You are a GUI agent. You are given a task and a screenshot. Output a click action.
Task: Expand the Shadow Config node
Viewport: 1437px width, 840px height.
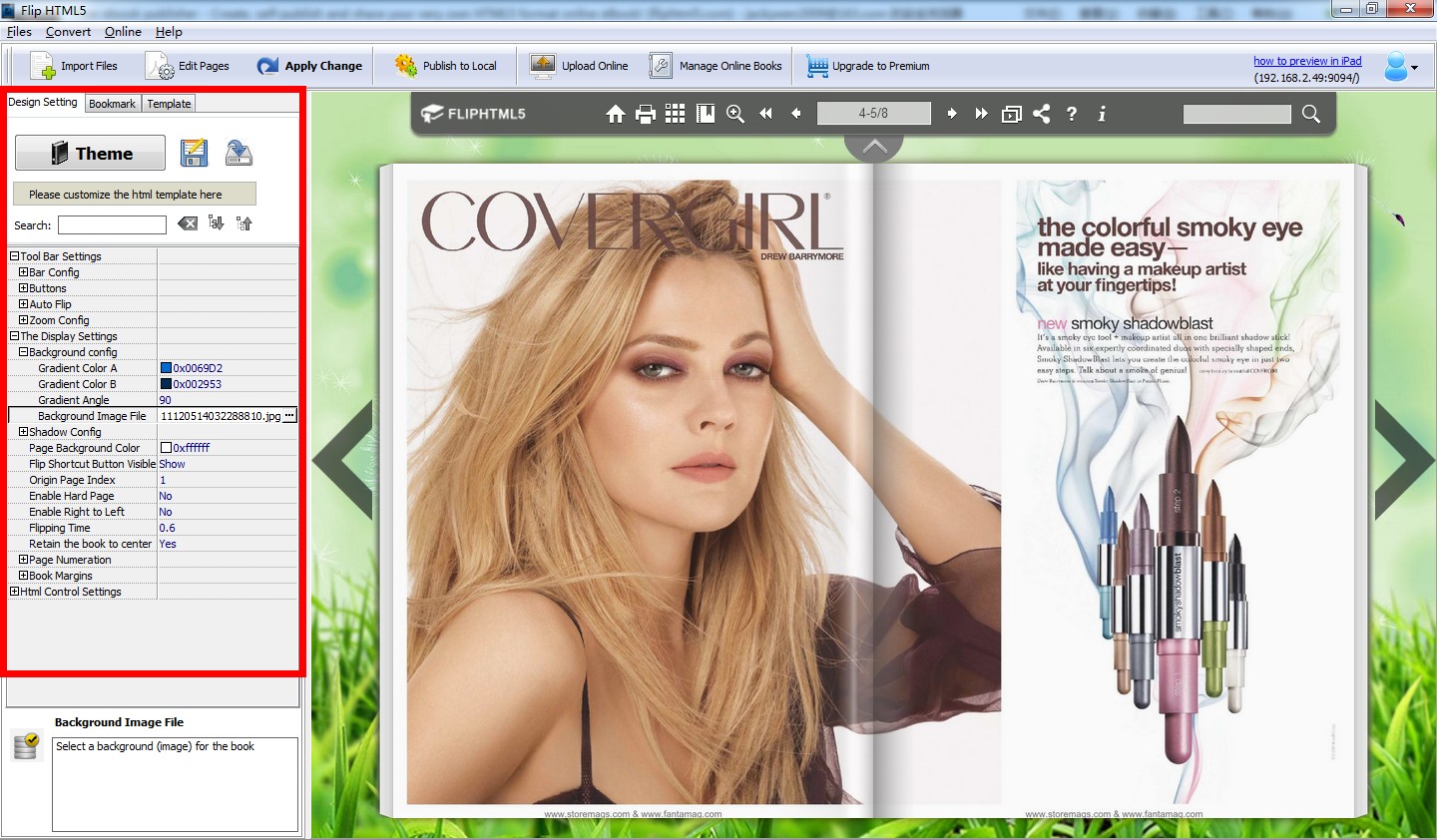(23, 432)
